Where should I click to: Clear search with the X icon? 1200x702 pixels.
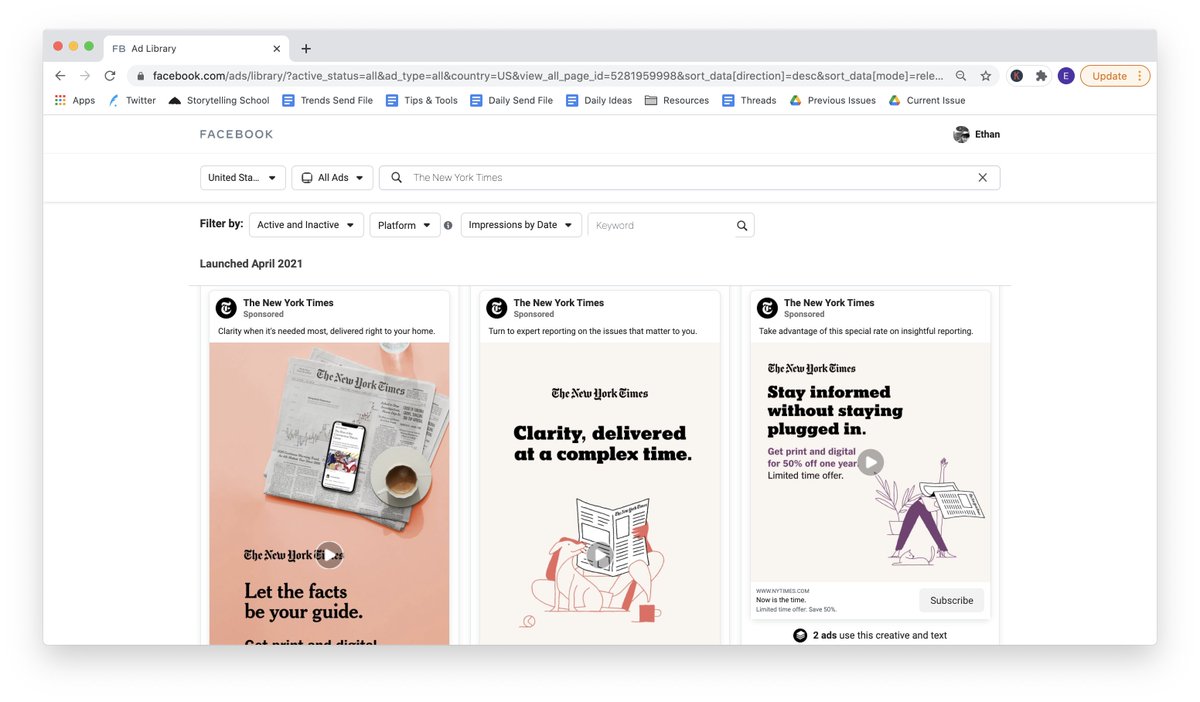pos(982,177)
